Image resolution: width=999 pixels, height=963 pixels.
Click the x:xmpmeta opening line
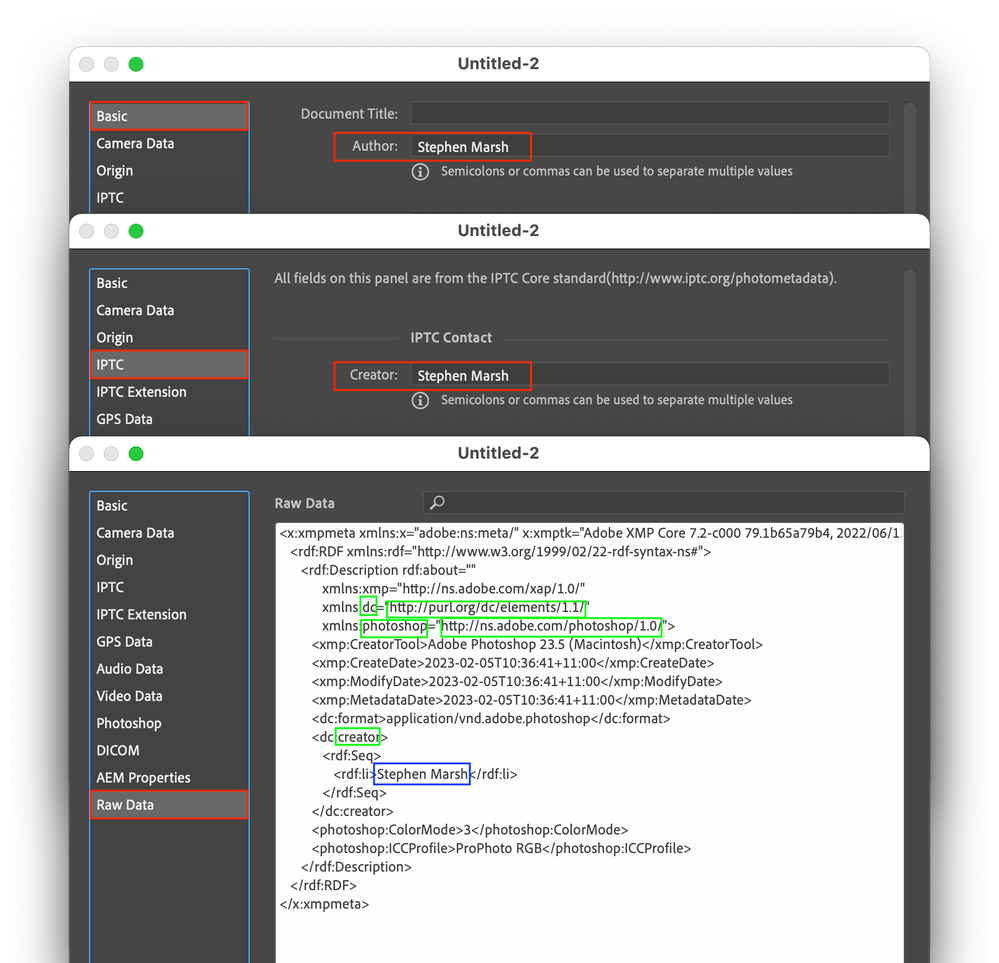(x=590, y=533)
